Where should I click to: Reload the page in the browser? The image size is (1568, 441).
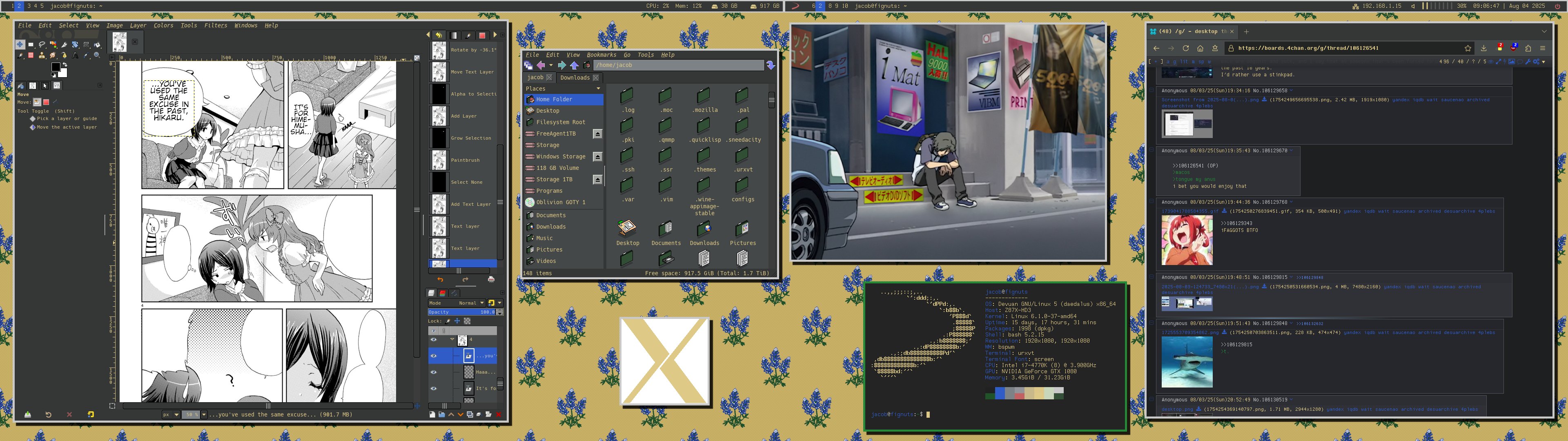(1186, 48)
